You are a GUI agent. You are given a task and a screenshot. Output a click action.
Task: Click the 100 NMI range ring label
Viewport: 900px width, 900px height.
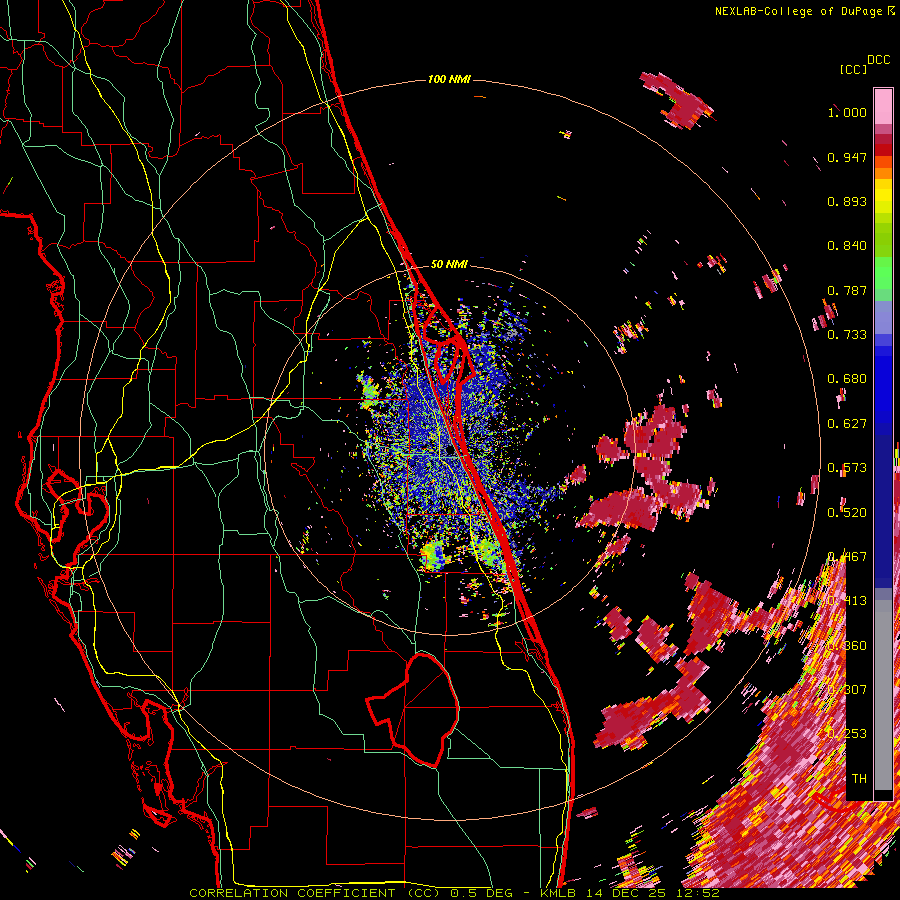coord(449,79)
